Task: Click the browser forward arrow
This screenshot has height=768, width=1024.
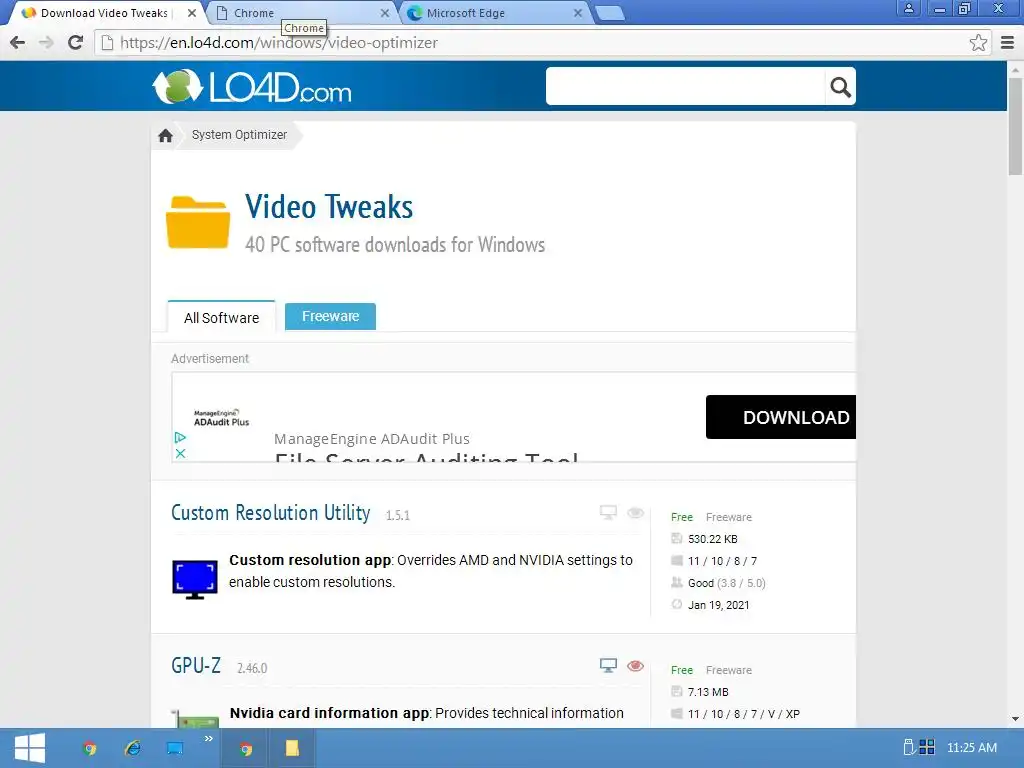Action: coord(46,42)
